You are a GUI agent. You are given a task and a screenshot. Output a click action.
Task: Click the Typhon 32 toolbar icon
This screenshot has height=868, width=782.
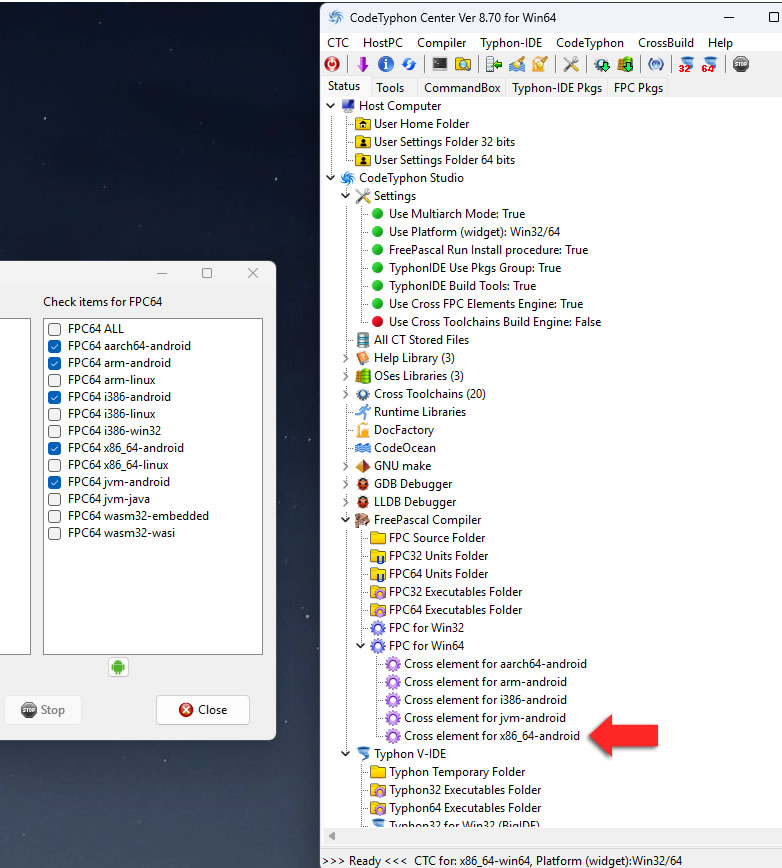coord(686,64)
